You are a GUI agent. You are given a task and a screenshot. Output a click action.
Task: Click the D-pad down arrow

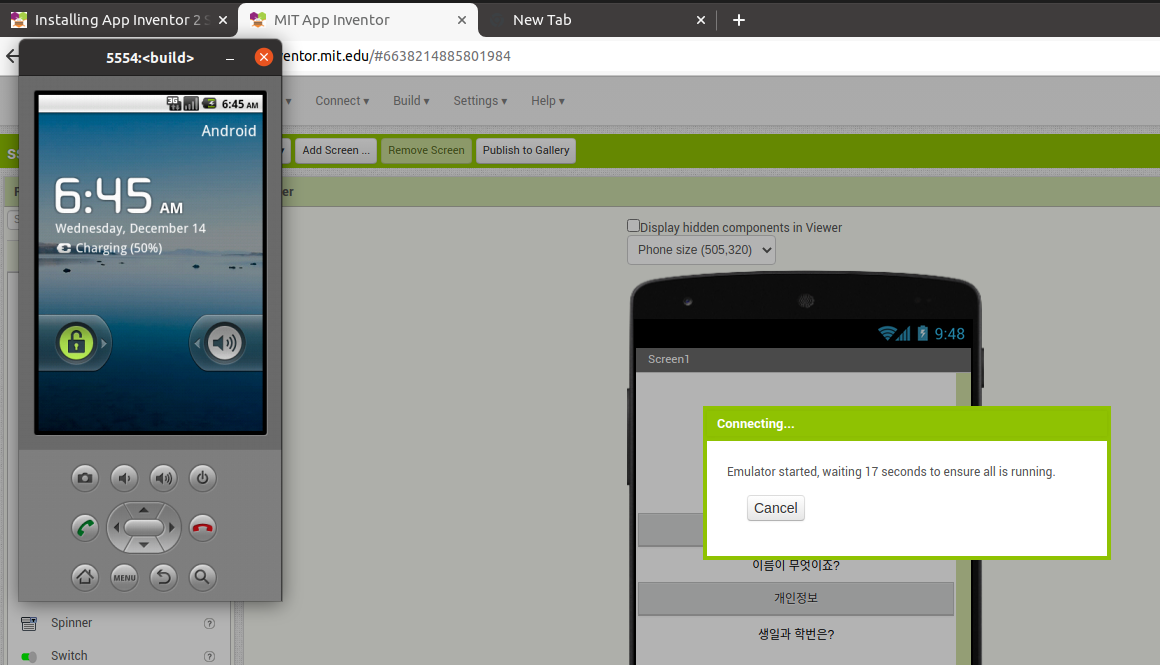coord(144,545)
